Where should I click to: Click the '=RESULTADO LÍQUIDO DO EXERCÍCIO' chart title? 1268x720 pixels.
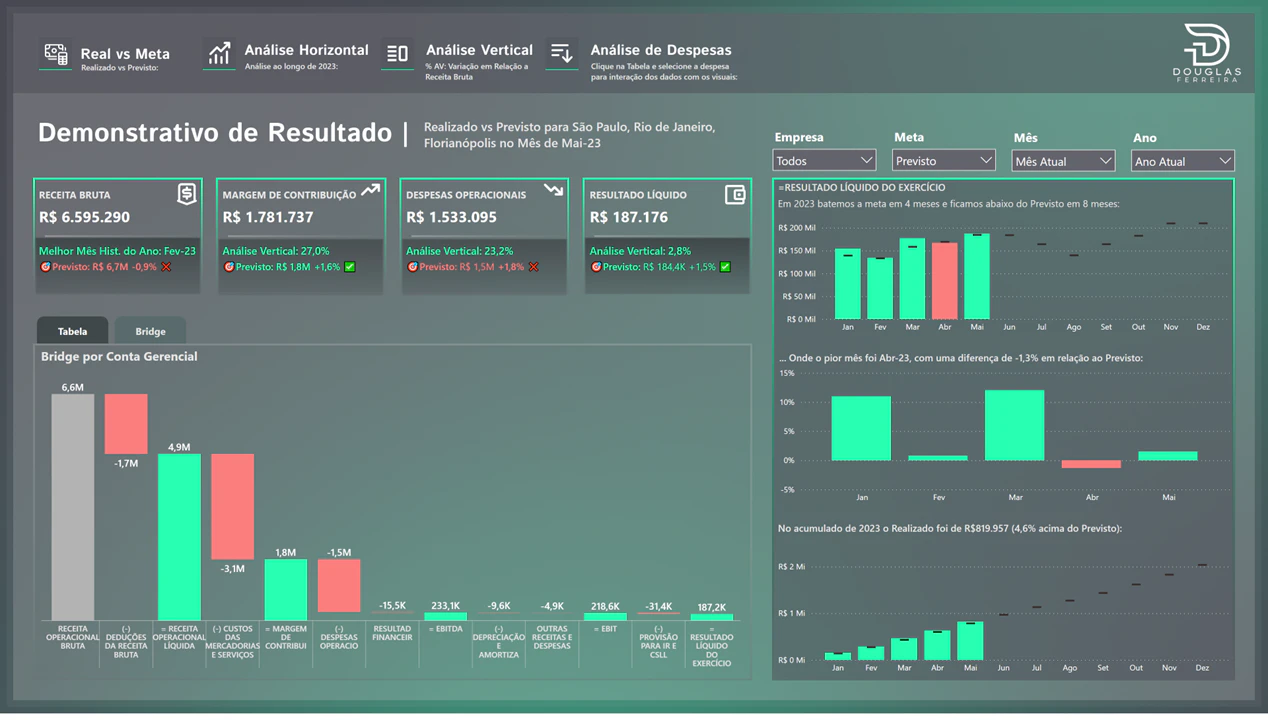point(861,187)
